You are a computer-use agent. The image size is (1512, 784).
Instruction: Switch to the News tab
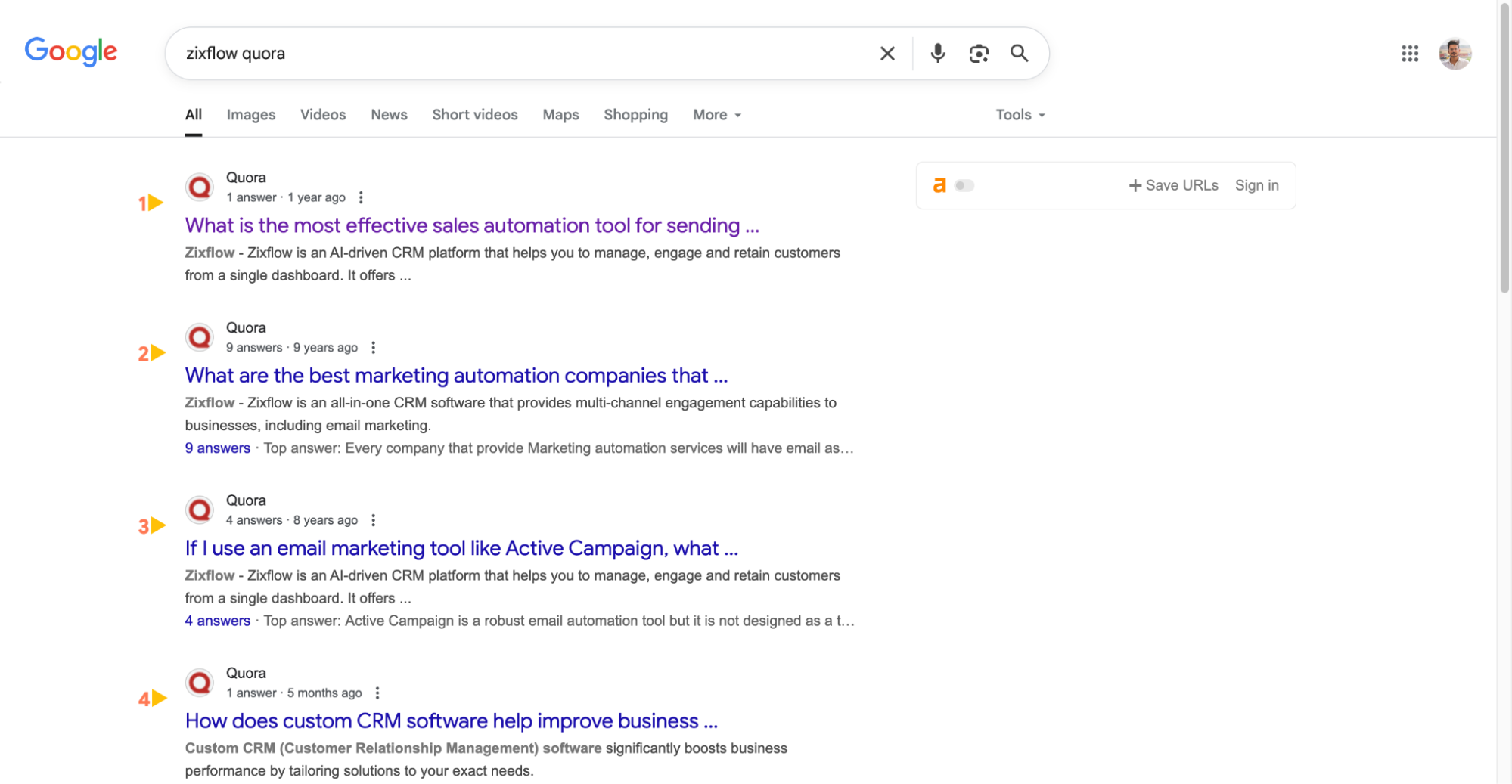(x=388, y=114)
